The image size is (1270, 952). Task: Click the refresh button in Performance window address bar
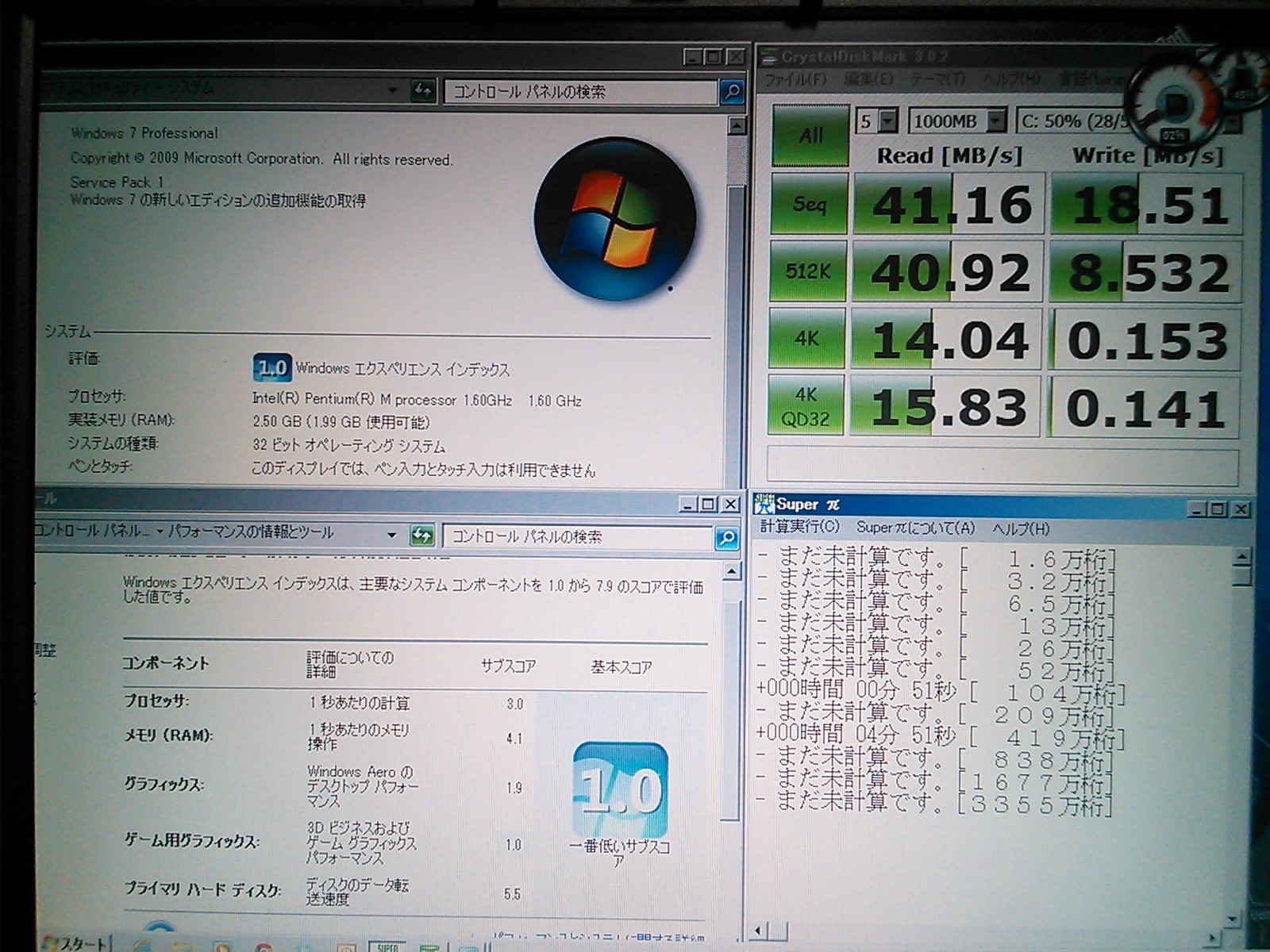click(x=421, y=536)
